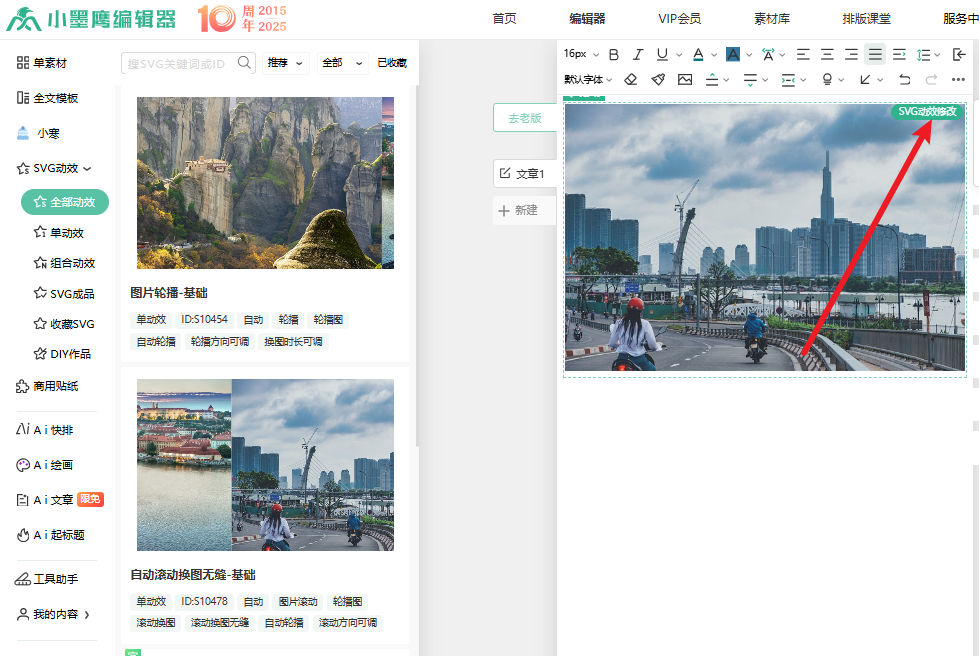Go to 素材库 in top navigation
The image size is (979, 656).
point(771,18)
